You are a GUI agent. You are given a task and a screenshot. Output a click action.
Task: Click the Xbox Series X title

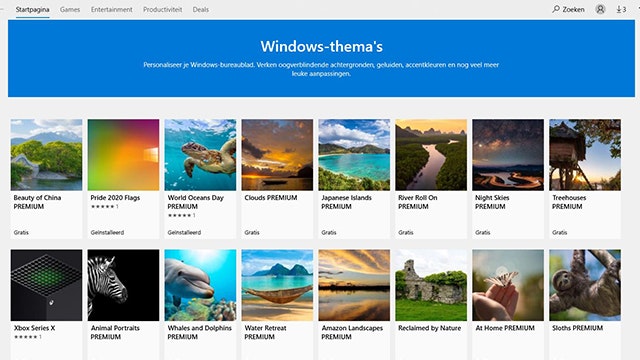click(x=34, y=328)
